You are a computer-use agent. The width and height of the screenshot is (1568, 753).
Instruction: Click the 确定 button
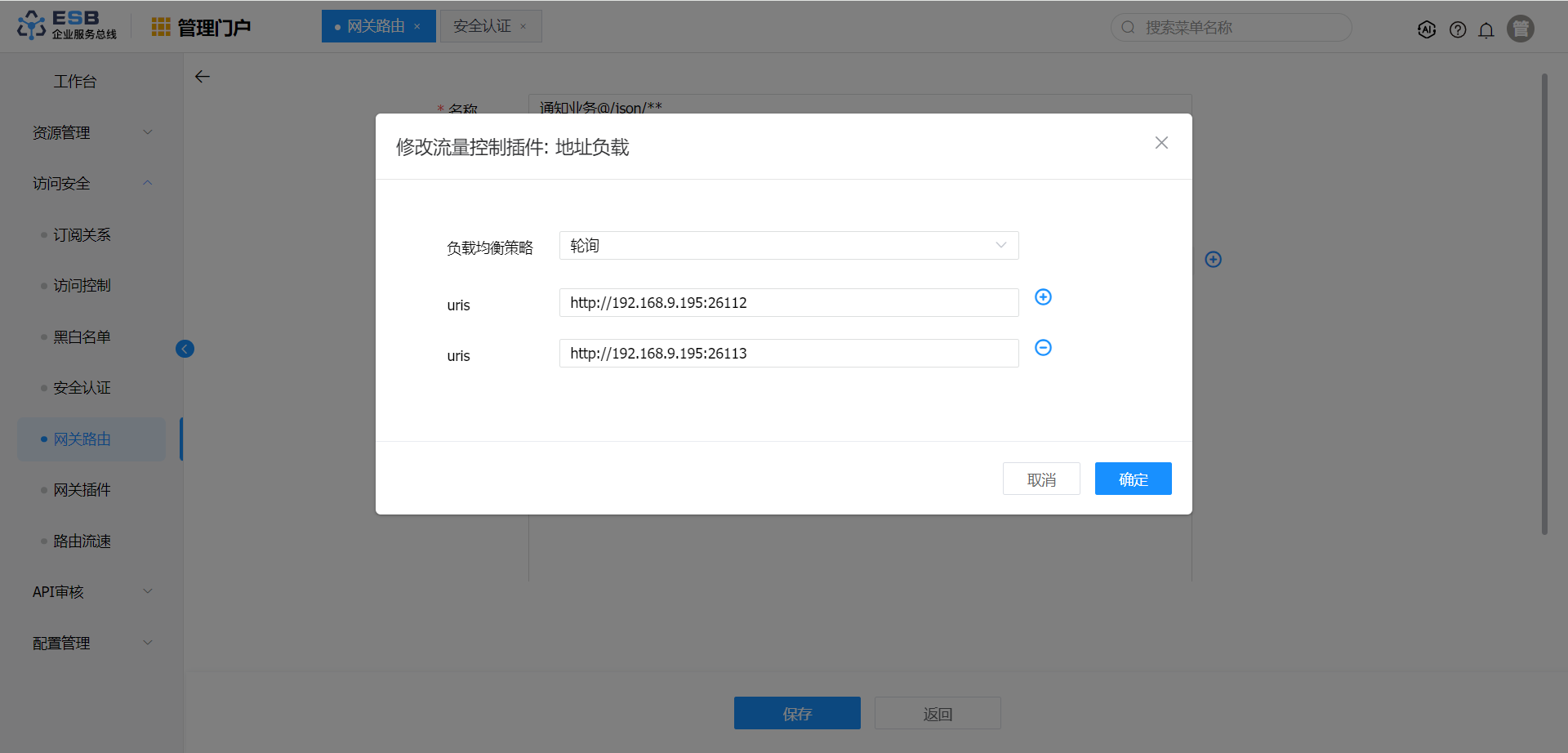click(x=1133, y=479)
